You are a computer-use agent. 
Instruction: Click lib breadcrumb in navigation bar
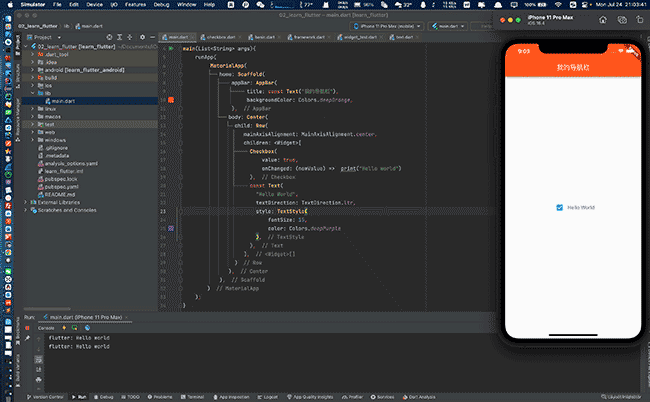point(66,26)
